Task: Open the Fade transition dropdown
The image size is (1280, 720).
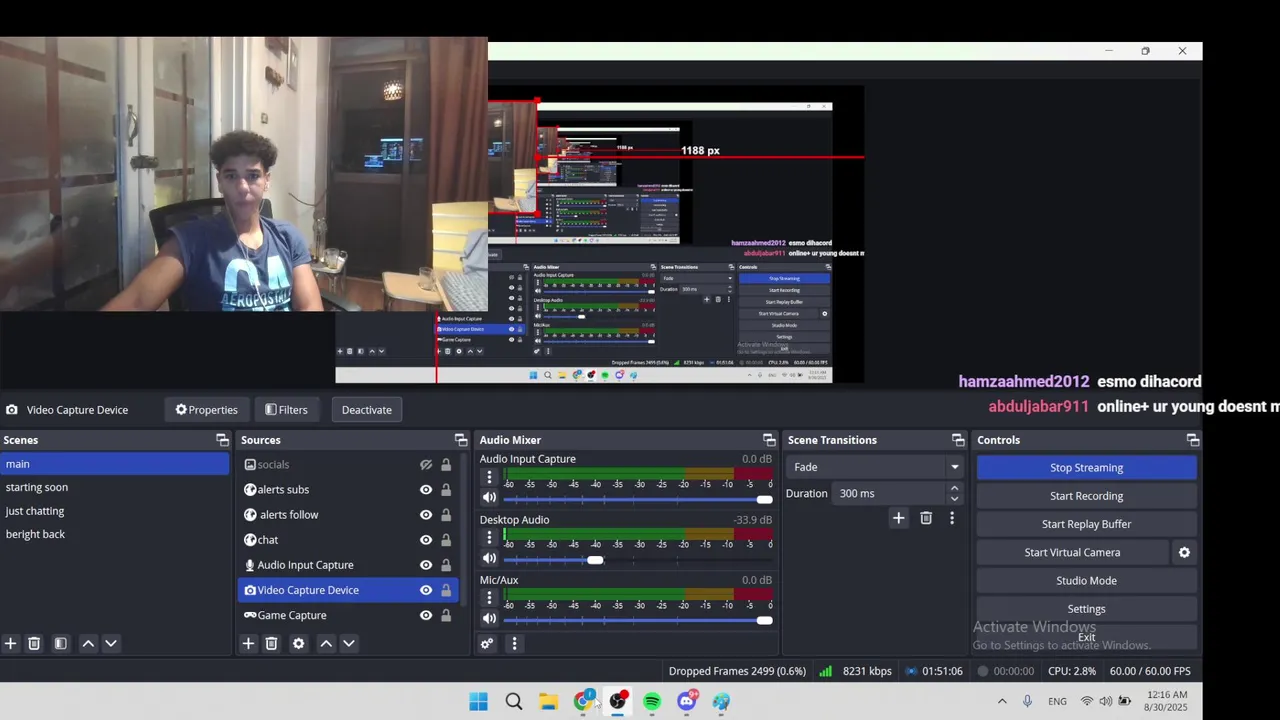Action: (875, 467)
